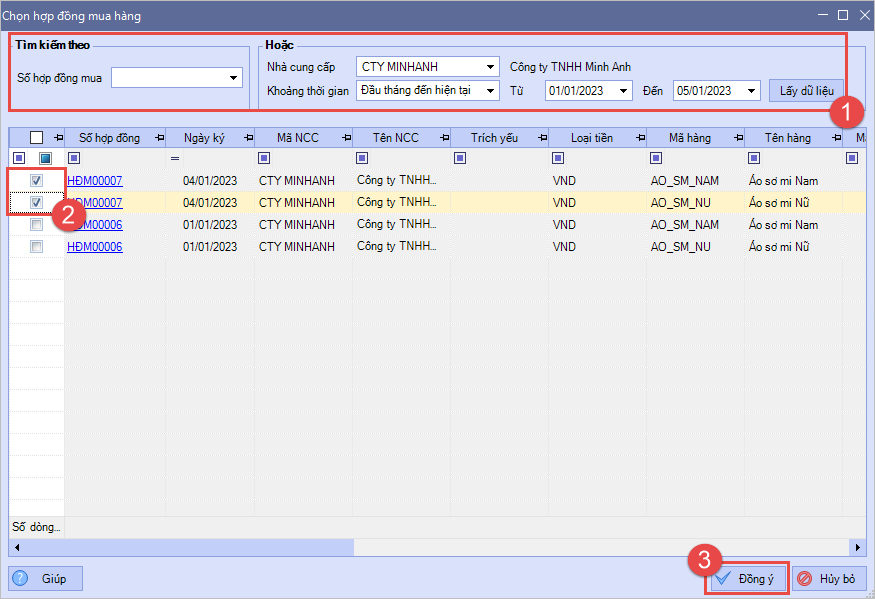
Task: Click filter operator icon under Mã NCC column
Action: pos(264,158)
